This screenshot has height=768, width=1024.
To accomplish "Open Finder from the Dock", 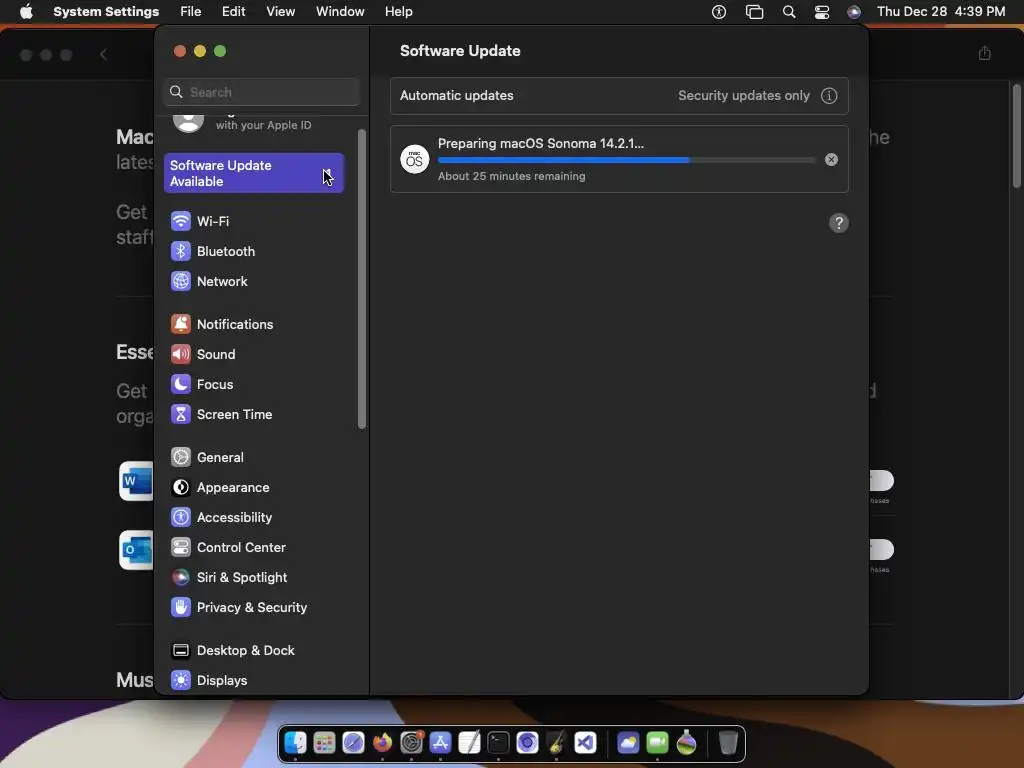I will 295,743.
